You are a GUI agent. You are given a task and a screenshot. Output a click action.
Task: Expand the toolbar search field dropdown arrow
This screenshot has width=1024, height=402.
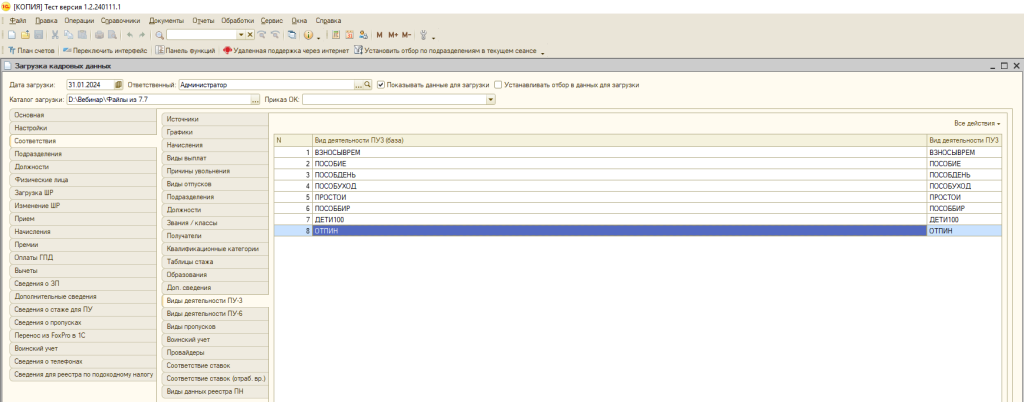point(241,34)
